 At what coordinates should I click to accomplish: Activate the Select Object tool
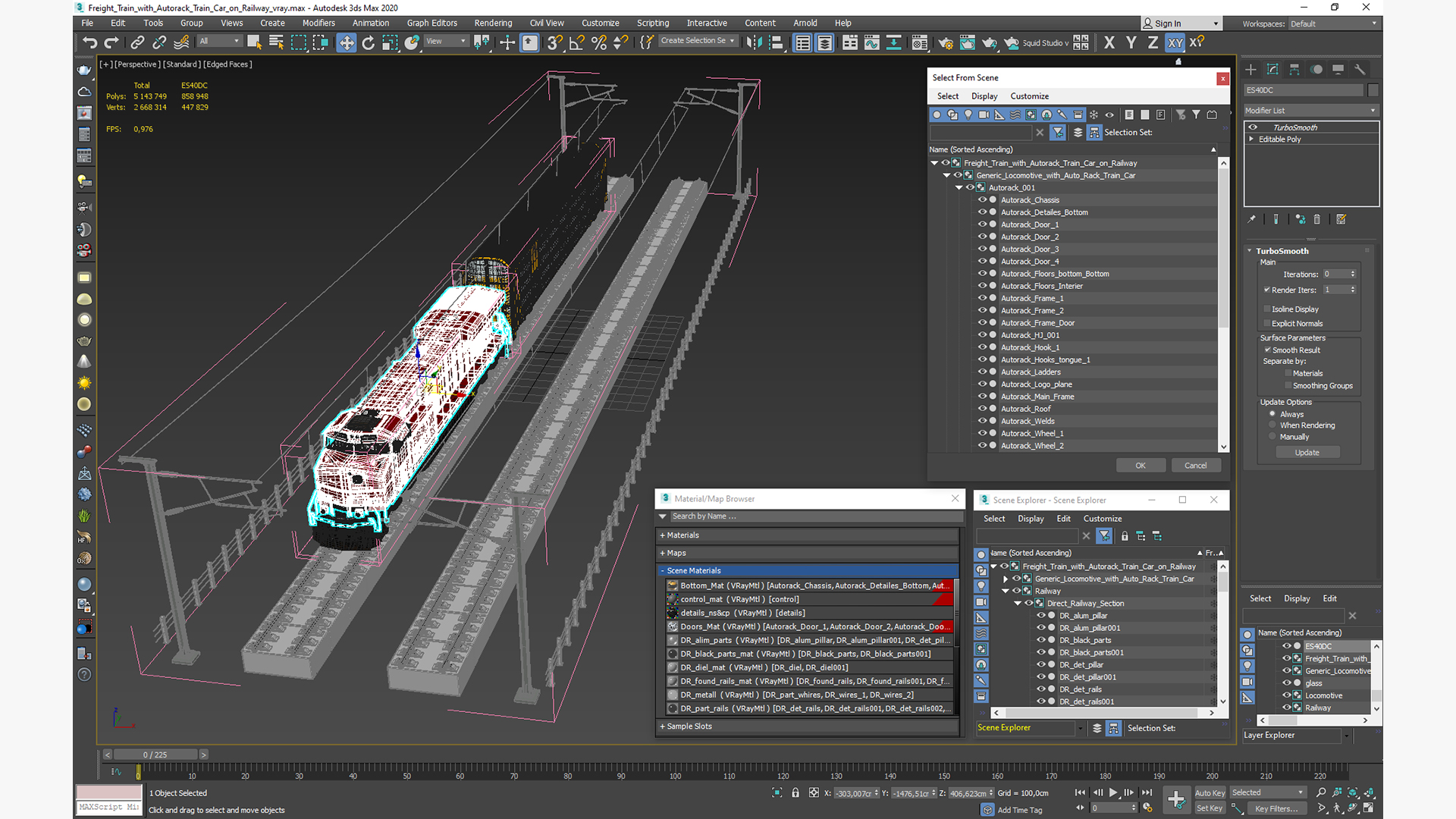tap(254, 42)
